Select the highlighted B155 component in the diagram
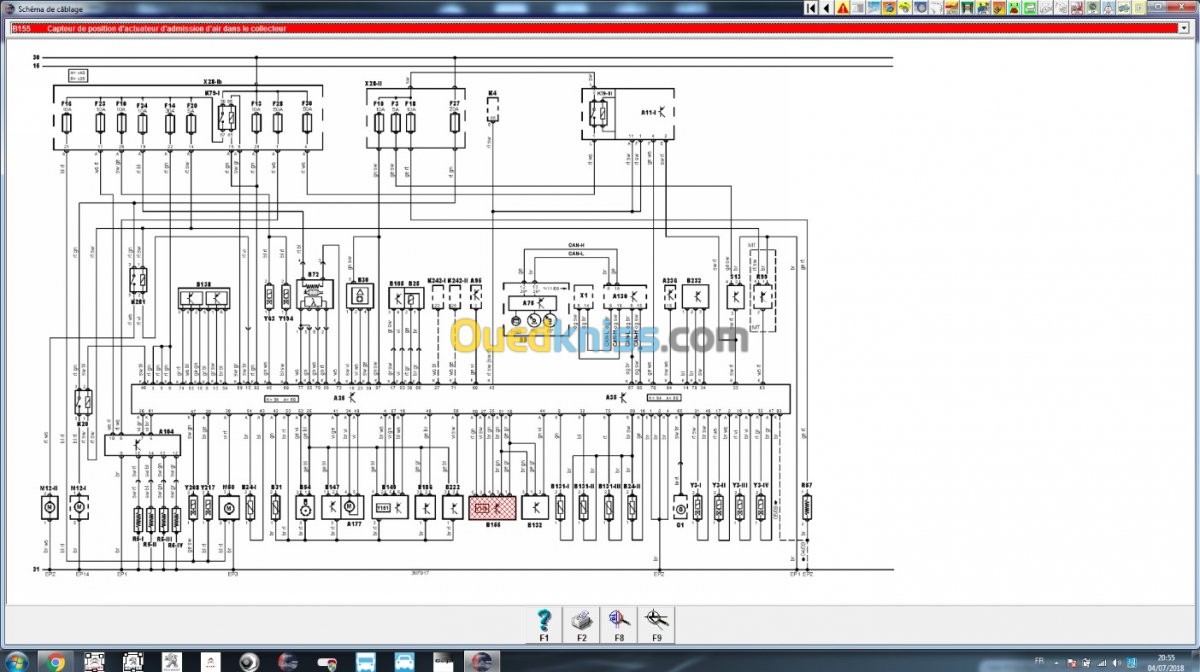Image resolution: width=1200 pixels, height=672 pixels. (x=493, y=507)
